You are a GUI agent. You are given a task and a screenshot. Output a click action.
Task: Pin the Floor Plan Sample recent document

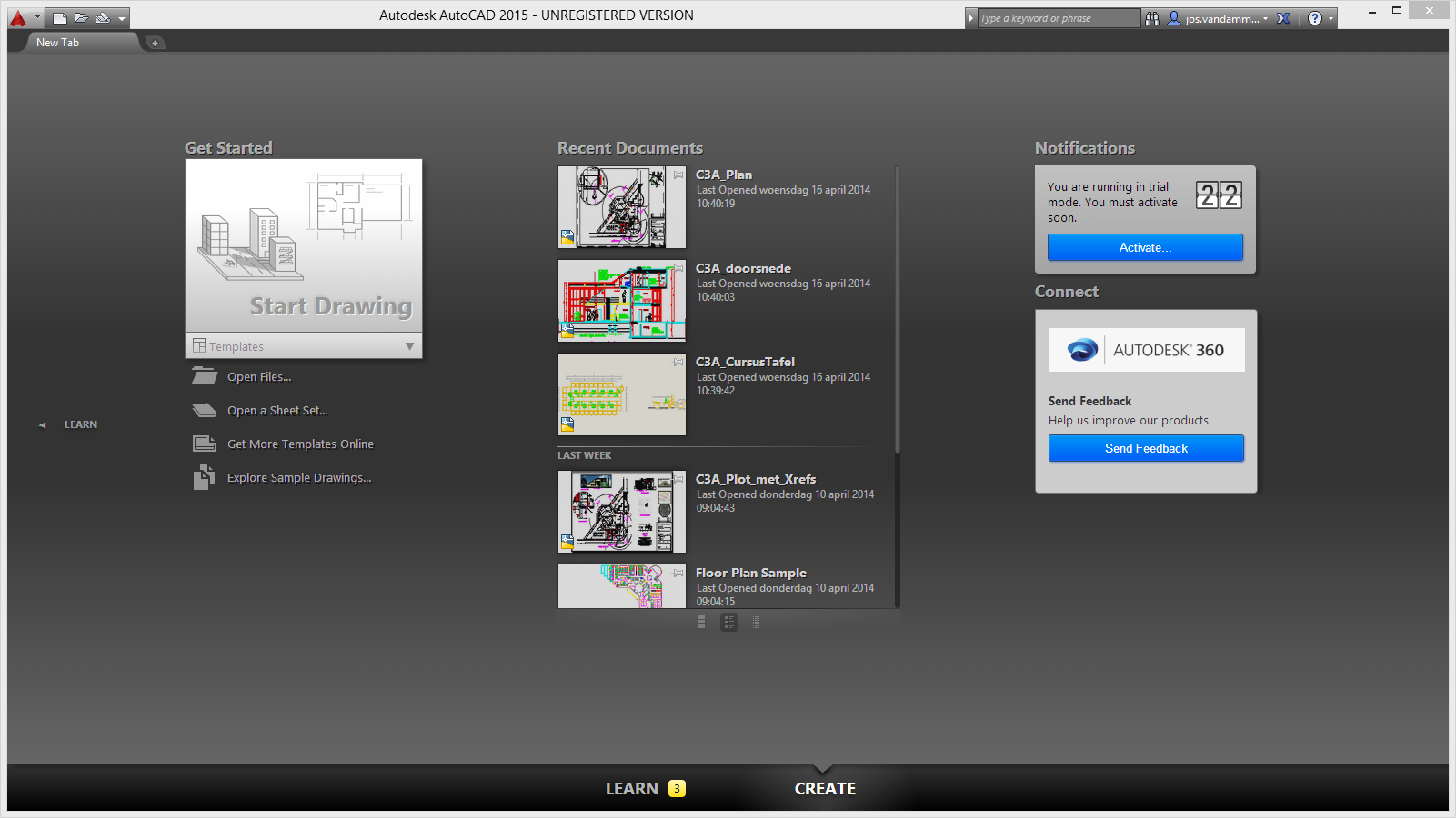point(678,573)
